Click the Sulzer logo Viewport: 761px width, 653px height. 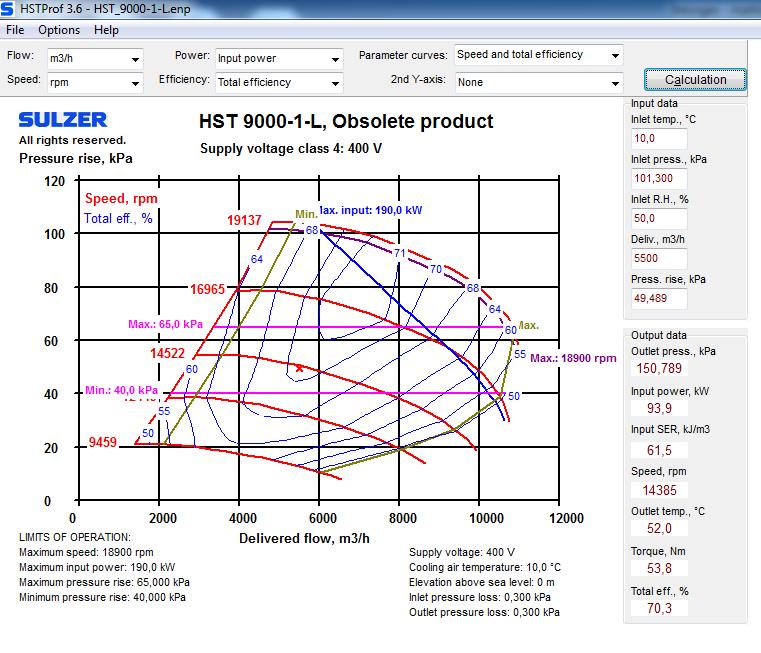63,120
